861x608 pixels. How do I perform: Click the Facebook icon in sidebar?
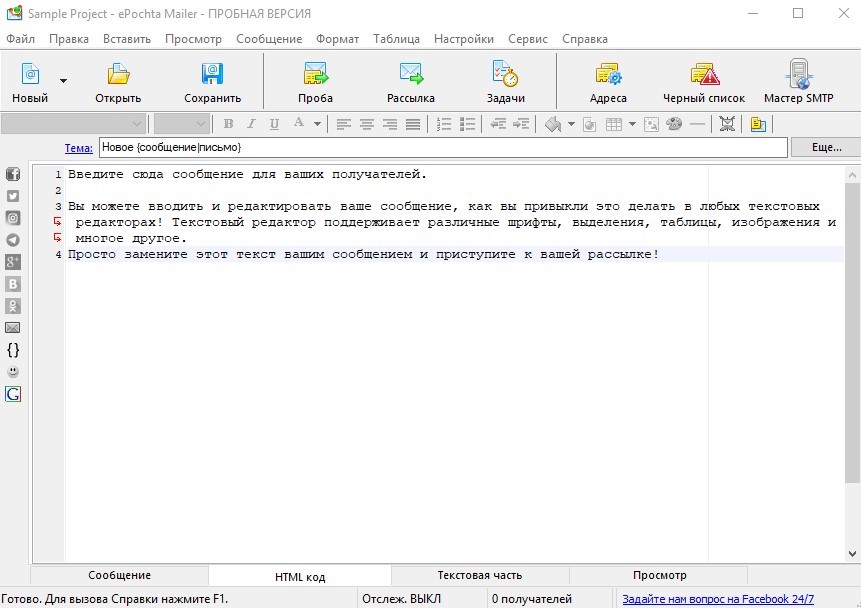13,174
